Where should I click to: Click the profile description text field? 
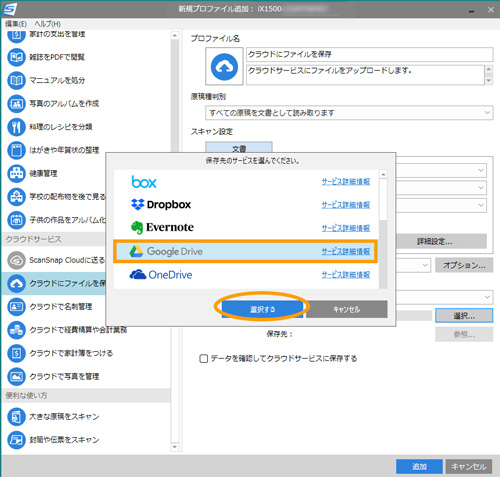(x=365, y=75)
